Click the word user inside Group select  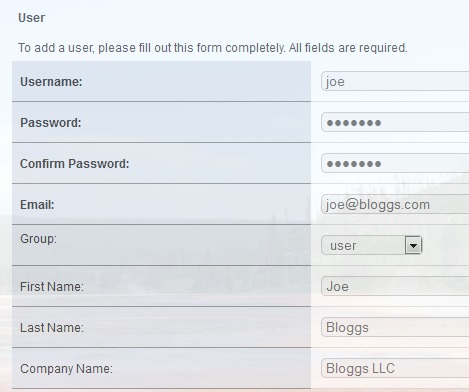click(343, 246)
